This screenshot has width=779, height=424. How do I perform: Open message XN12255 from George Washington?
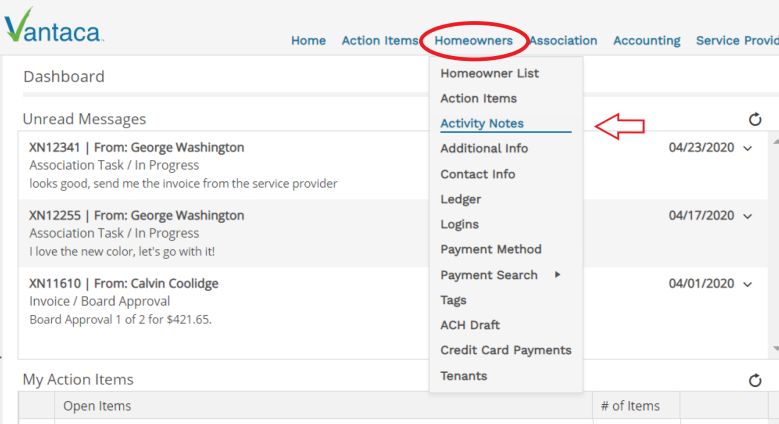coord(137,216)
